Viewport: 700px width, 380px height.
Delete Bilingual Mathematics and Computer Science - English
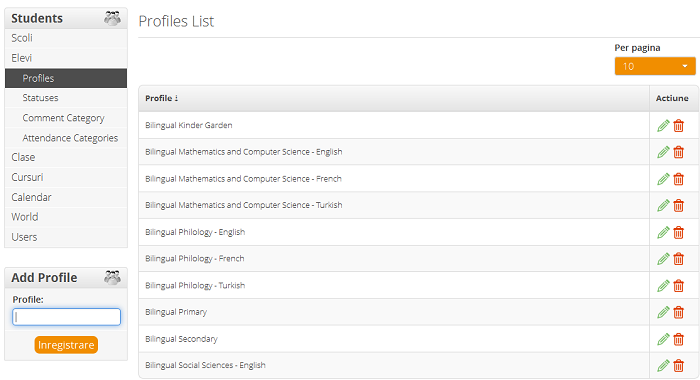(679, 152)
